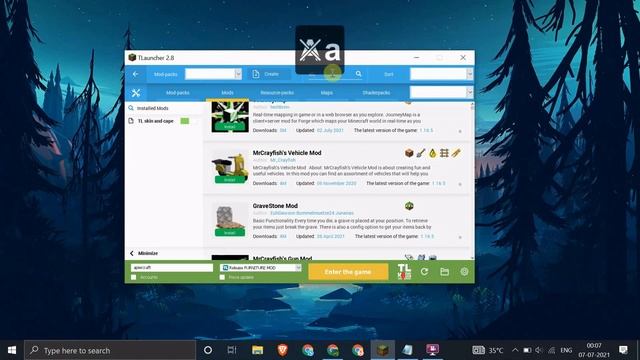Screen dimensions: 640x360
Task: Expand the Vehicle Mod card arrow
Action: point(460,184)
